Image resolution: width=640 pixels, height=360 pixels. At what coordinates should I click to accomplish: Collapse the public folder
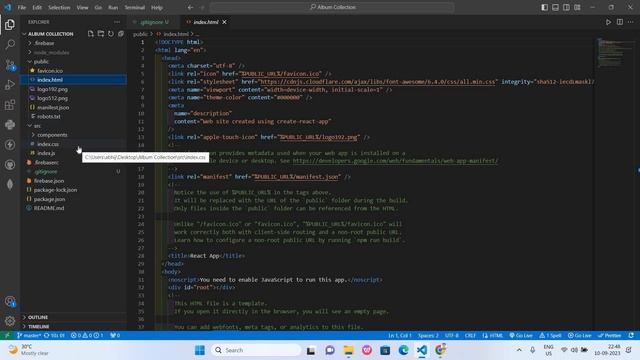(x=73, y=61)
